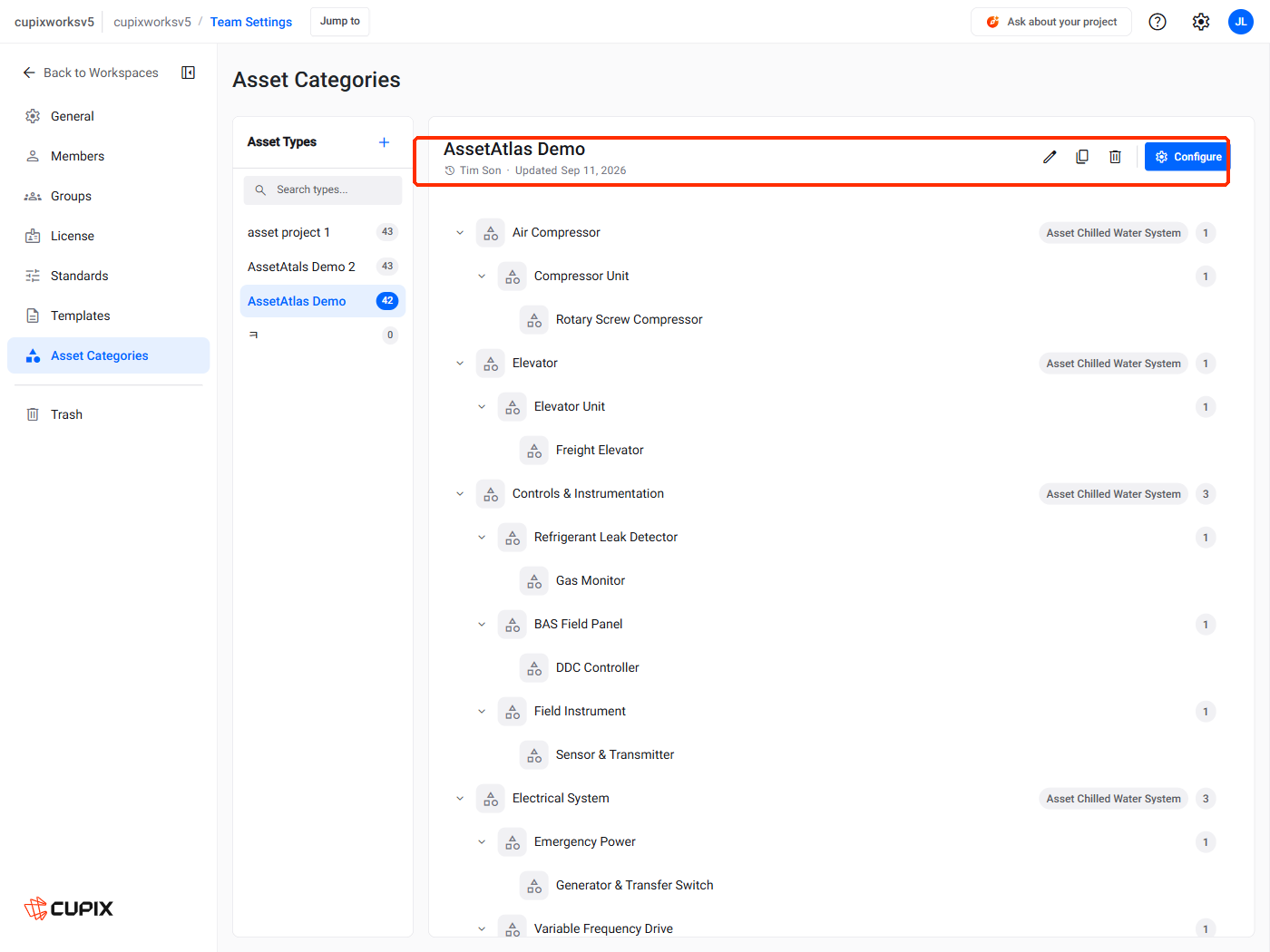
Task: Click the Elevator Unit category icon
Action: (x=513, y=407)
